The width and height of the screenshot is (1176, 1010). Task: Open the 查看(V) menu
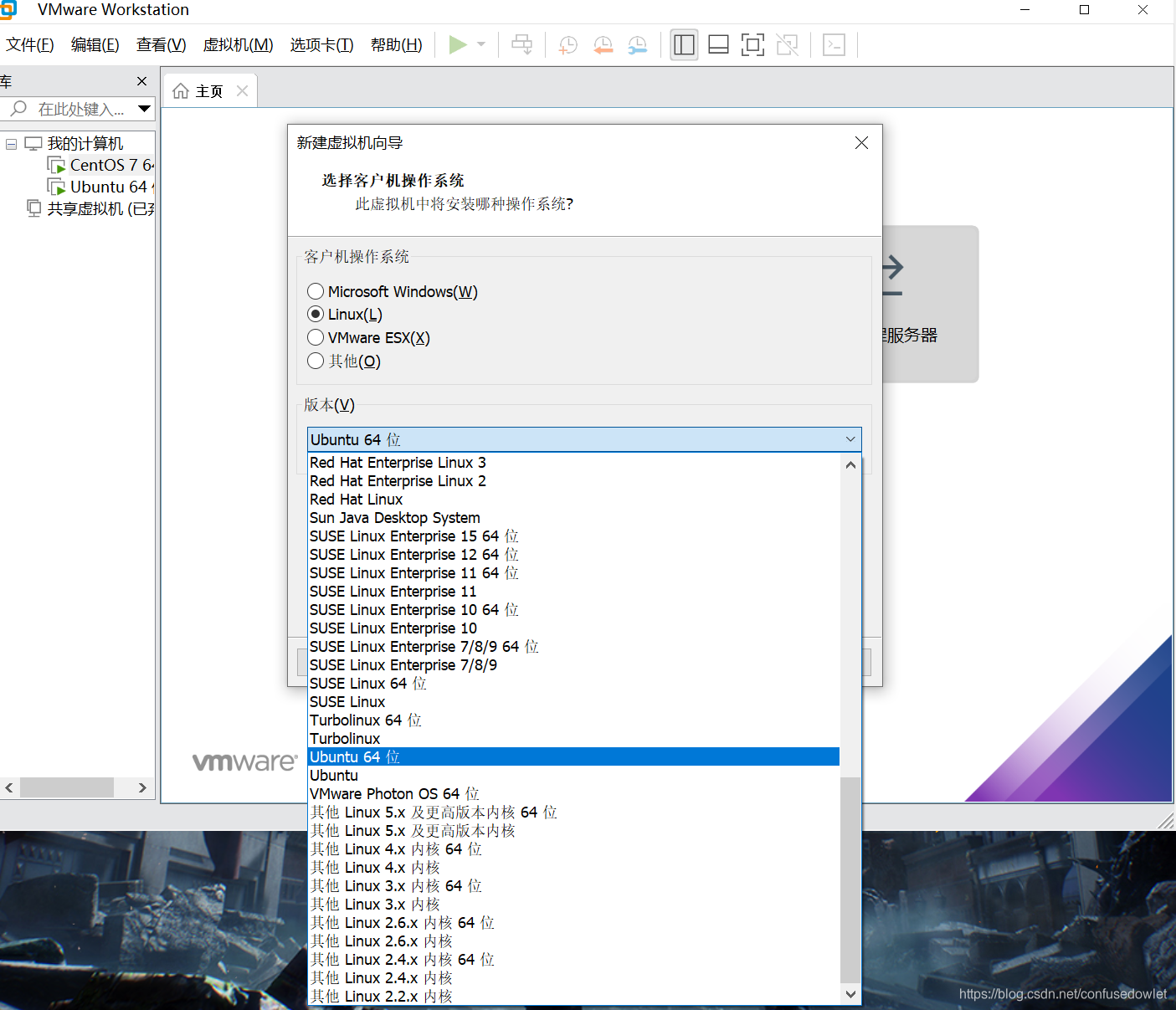[x=162, y=45]
